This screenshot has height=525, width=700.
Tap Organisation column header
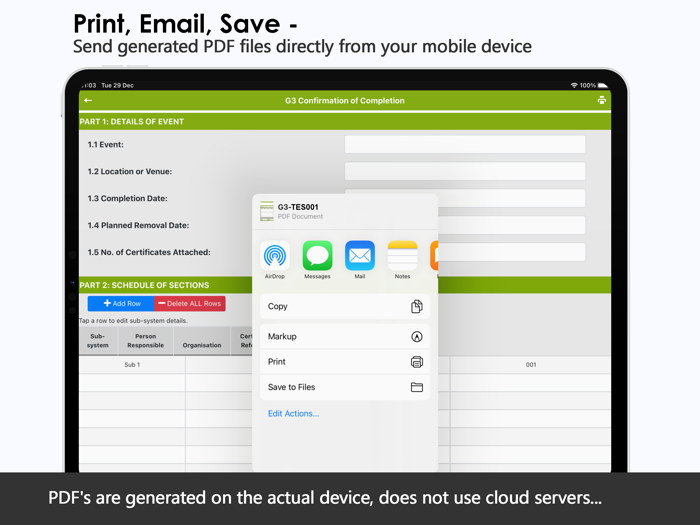[202, 341]
